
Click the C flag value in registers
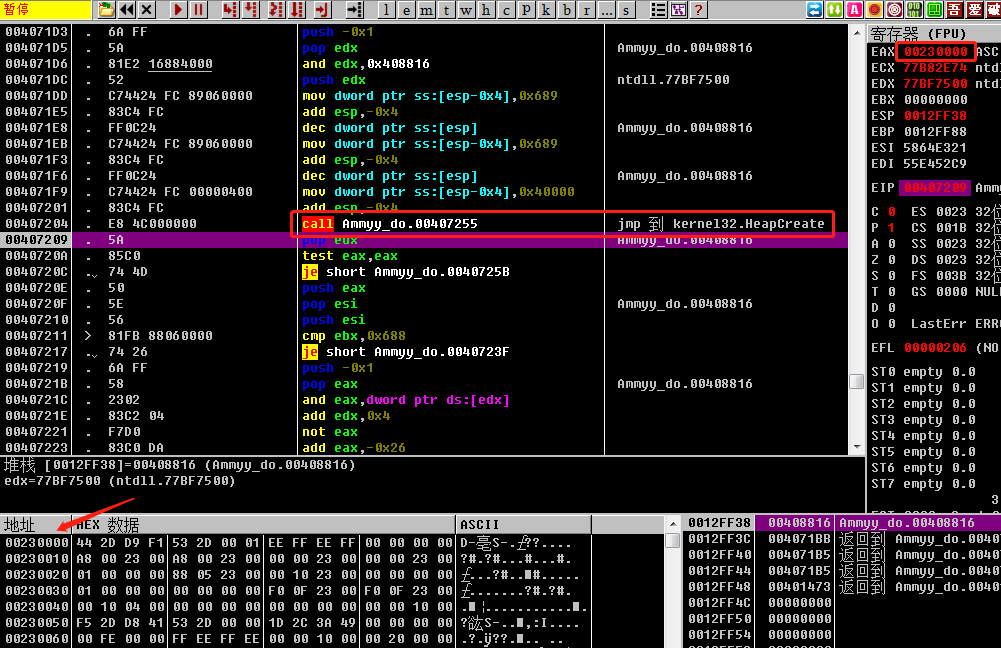[x=892, y=212]
